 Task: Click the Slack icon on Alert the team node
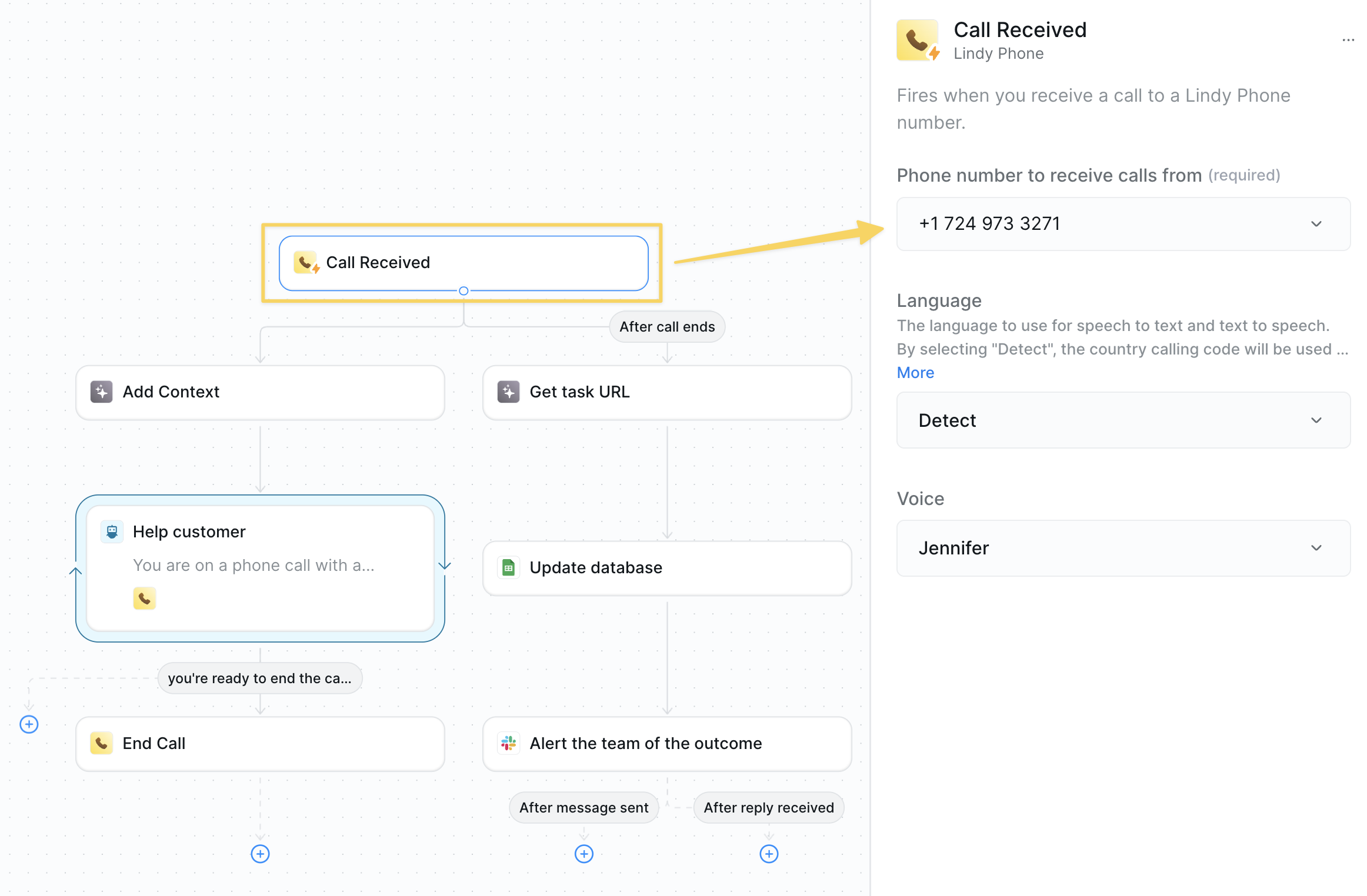(508, 743)
